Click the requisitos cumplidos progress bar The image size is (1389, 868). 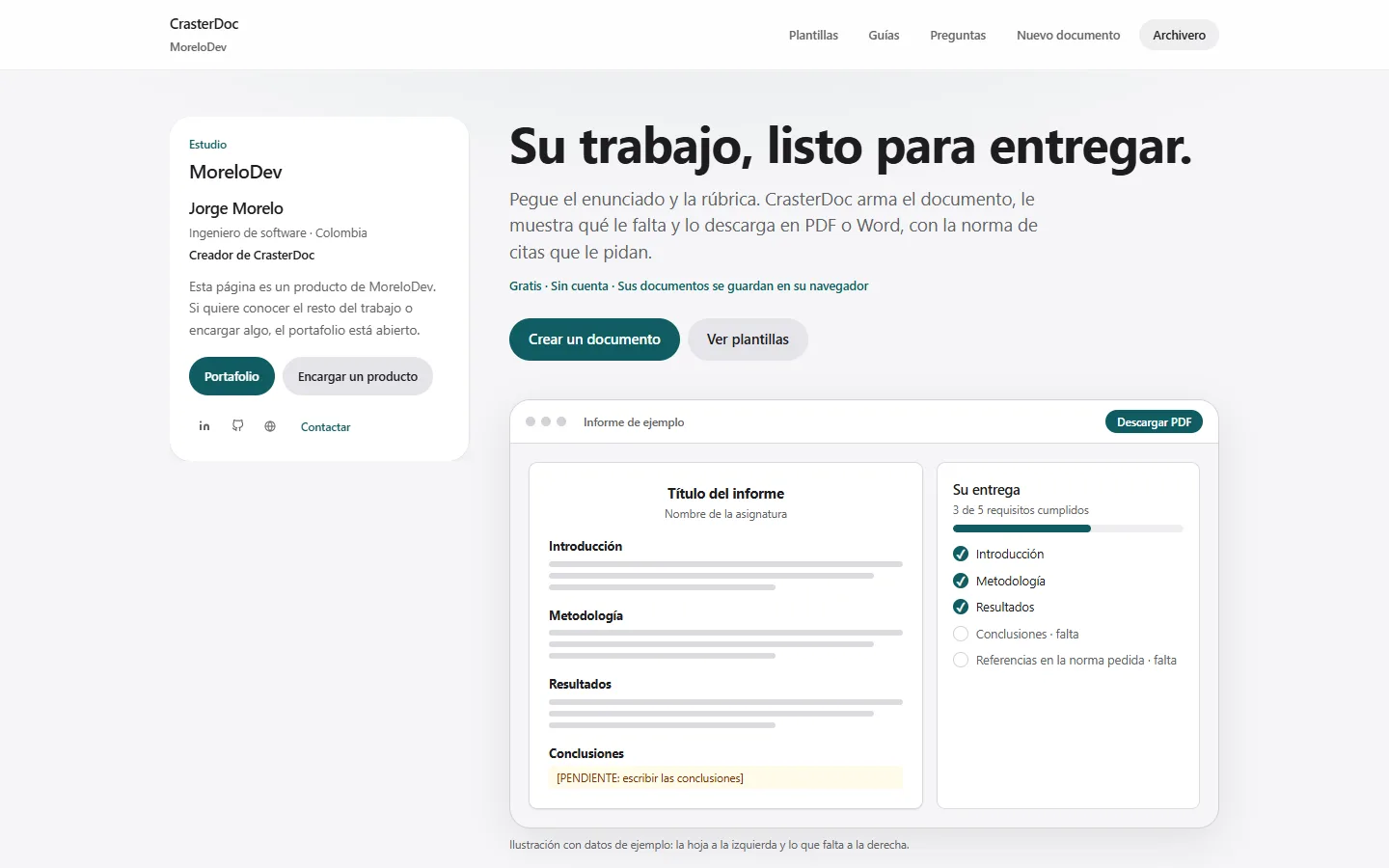[x=1068, y=529]
